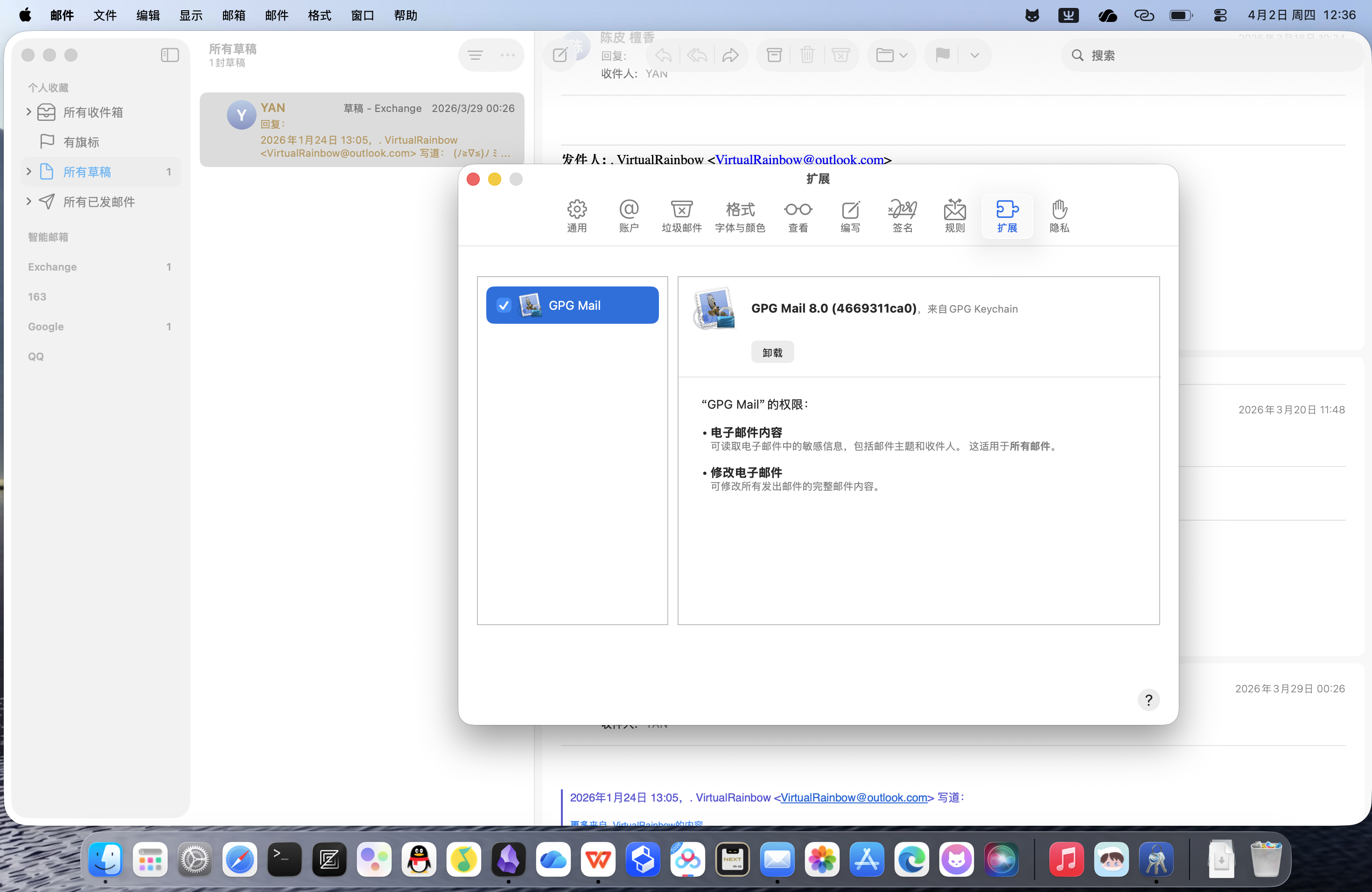
Task: Click the quoted VirtualRainbow@outlook.com link at bottom
Action: (854, 797)
